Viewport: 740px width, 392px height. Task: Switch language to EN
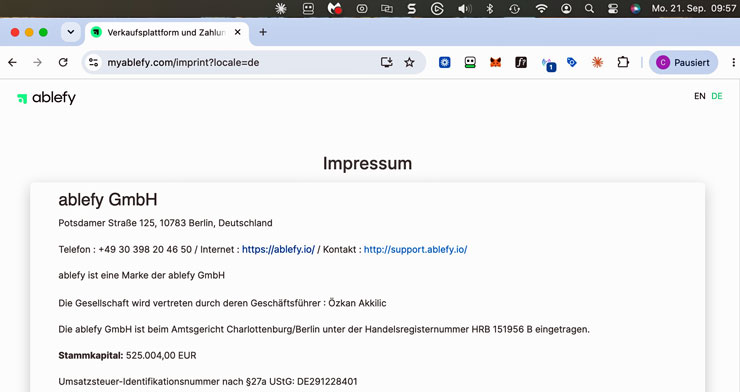coord(699,96)
